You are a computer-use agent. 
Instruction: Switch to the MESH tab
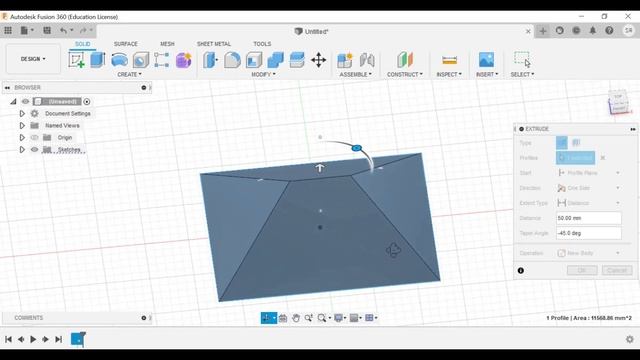167,44
